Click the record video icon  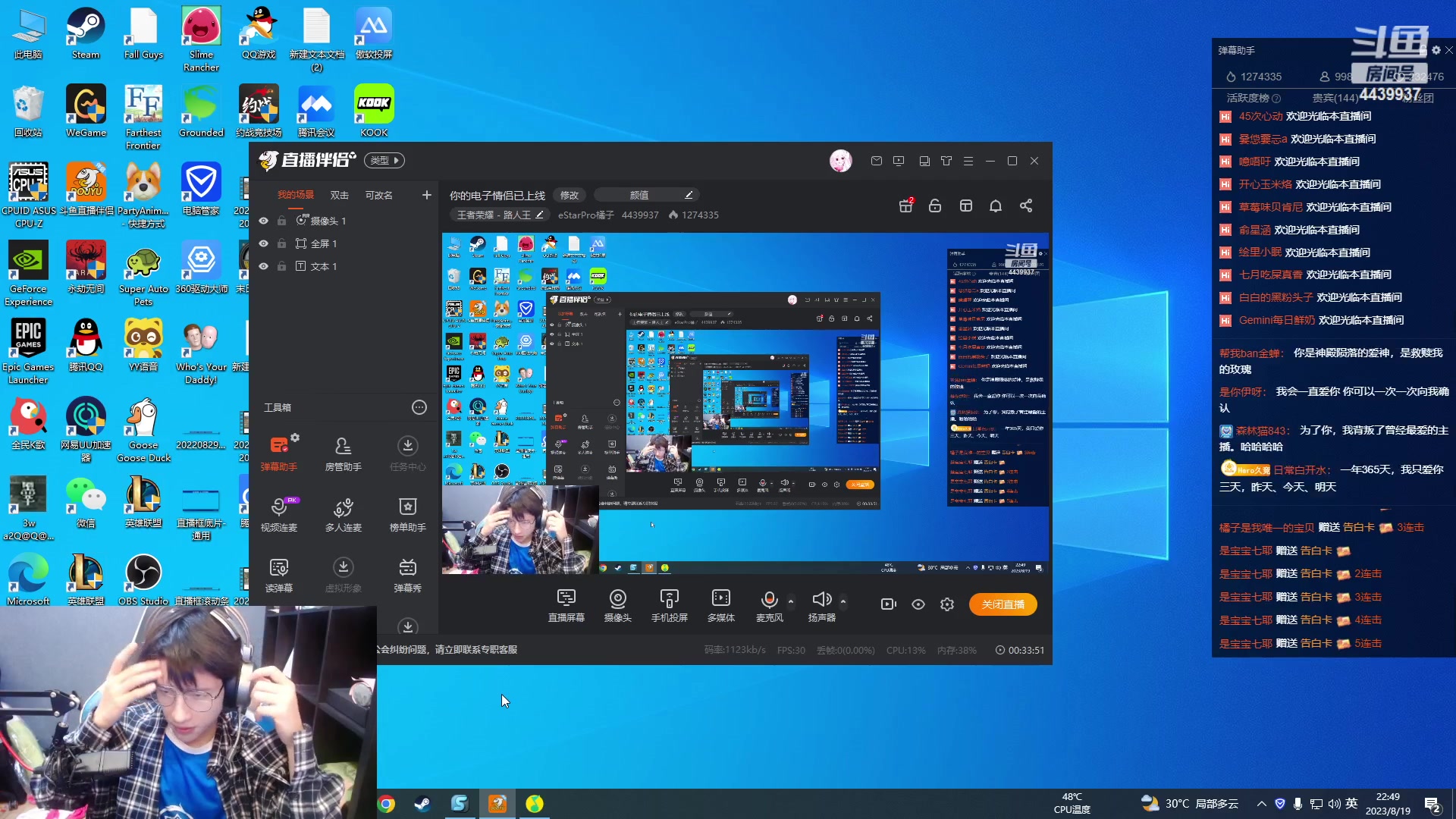[889, 604]
